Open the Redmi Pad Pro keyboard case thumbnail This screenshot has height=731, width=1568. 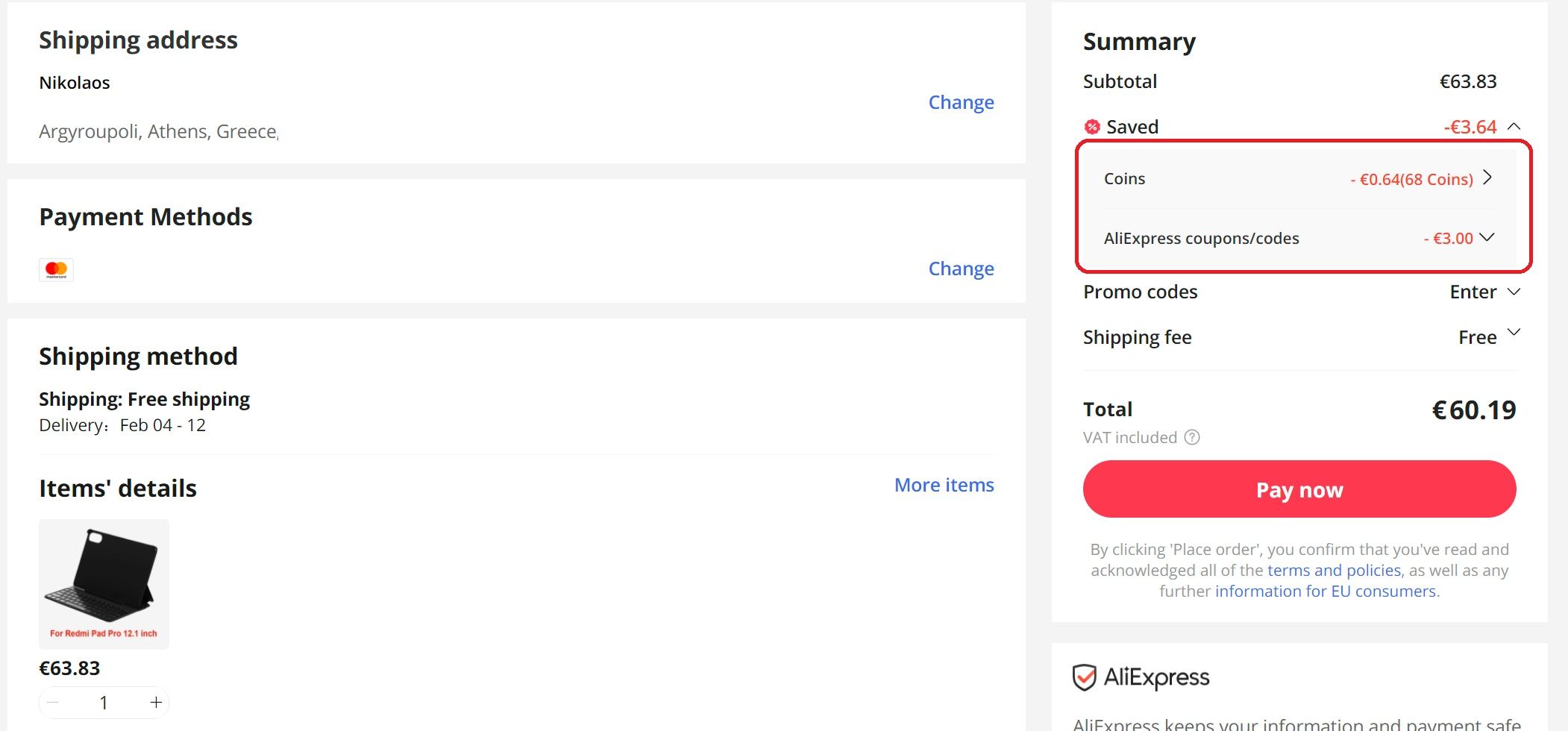click(104, 584)
